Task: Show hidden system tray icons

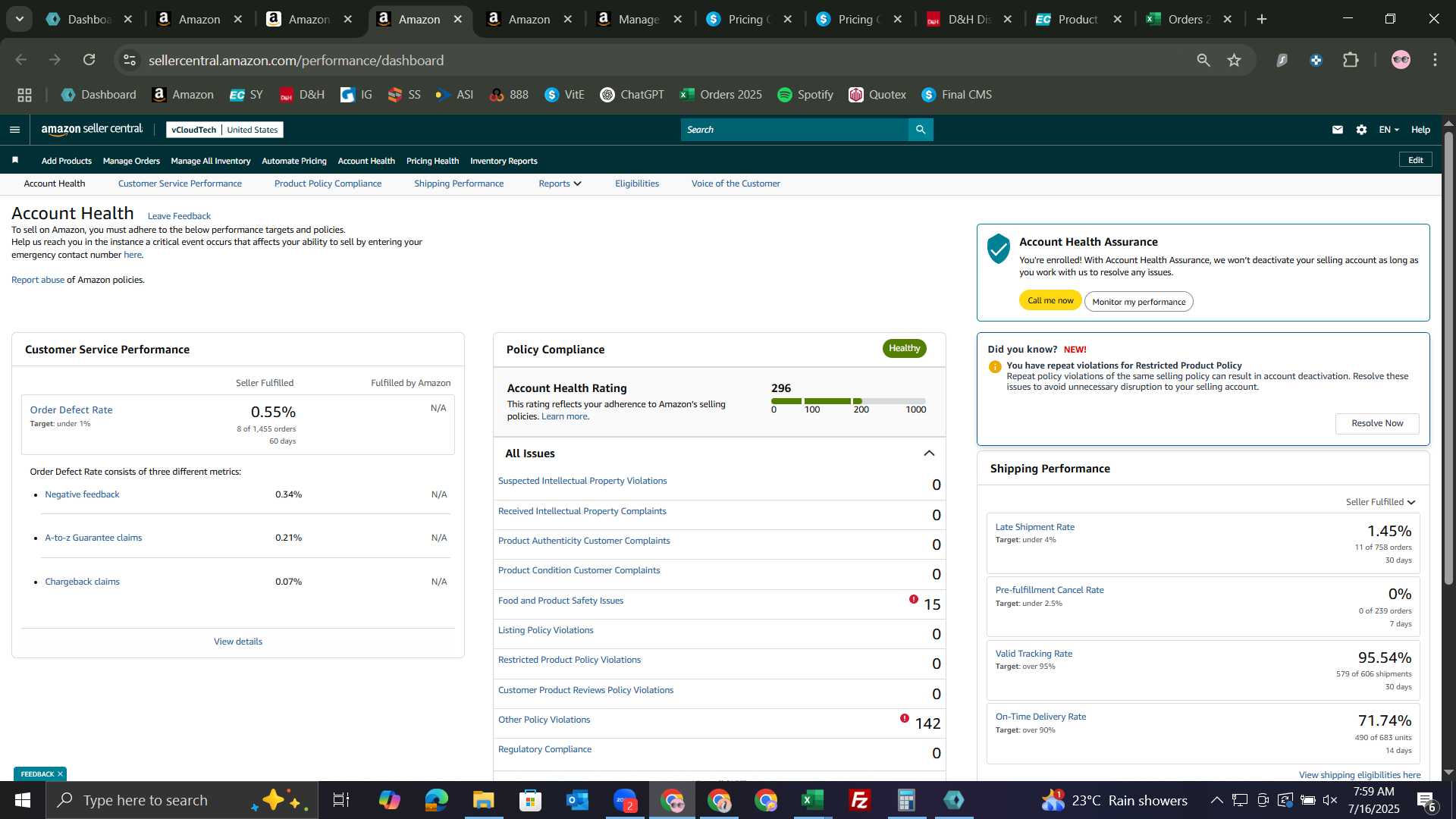Action: [1216, 800]
